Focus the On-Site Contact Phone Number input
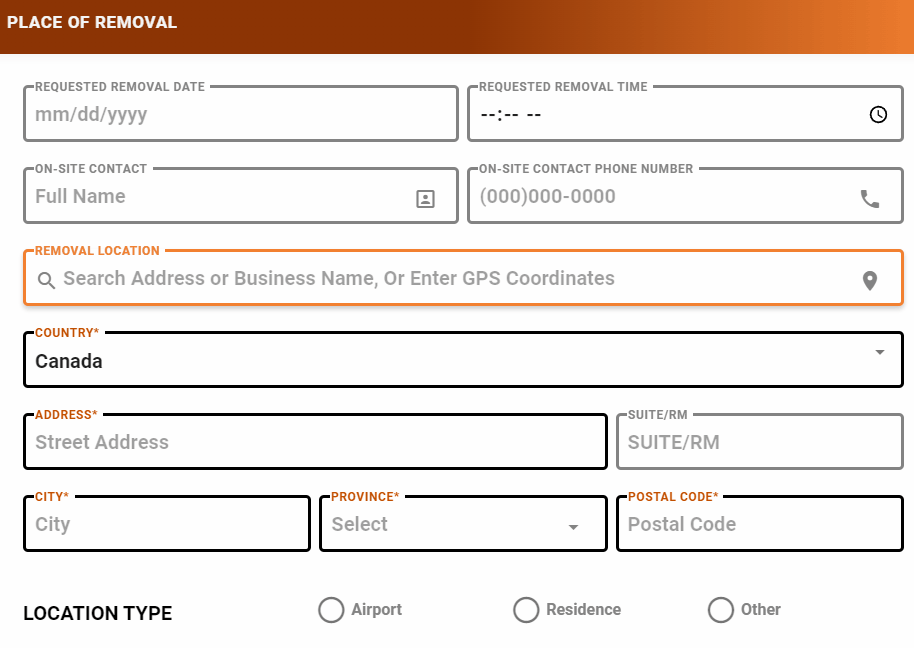 pyautogui.click(x=660, y=197)
